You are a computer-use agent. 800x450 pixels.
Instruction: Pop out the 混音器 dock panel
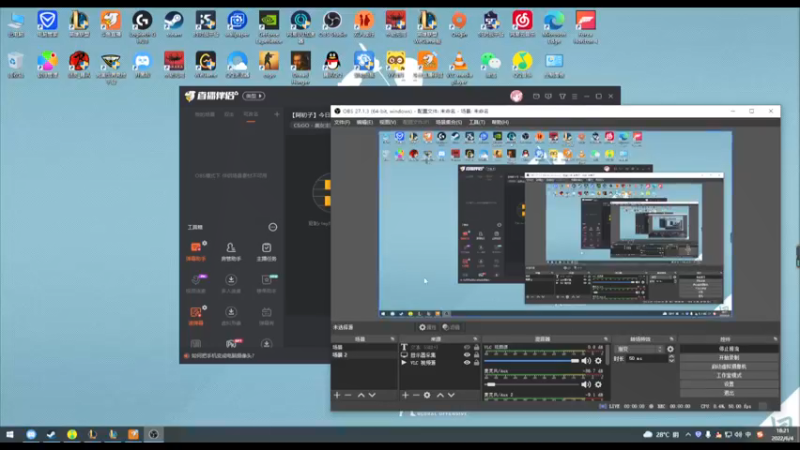(x=606, y=339)
